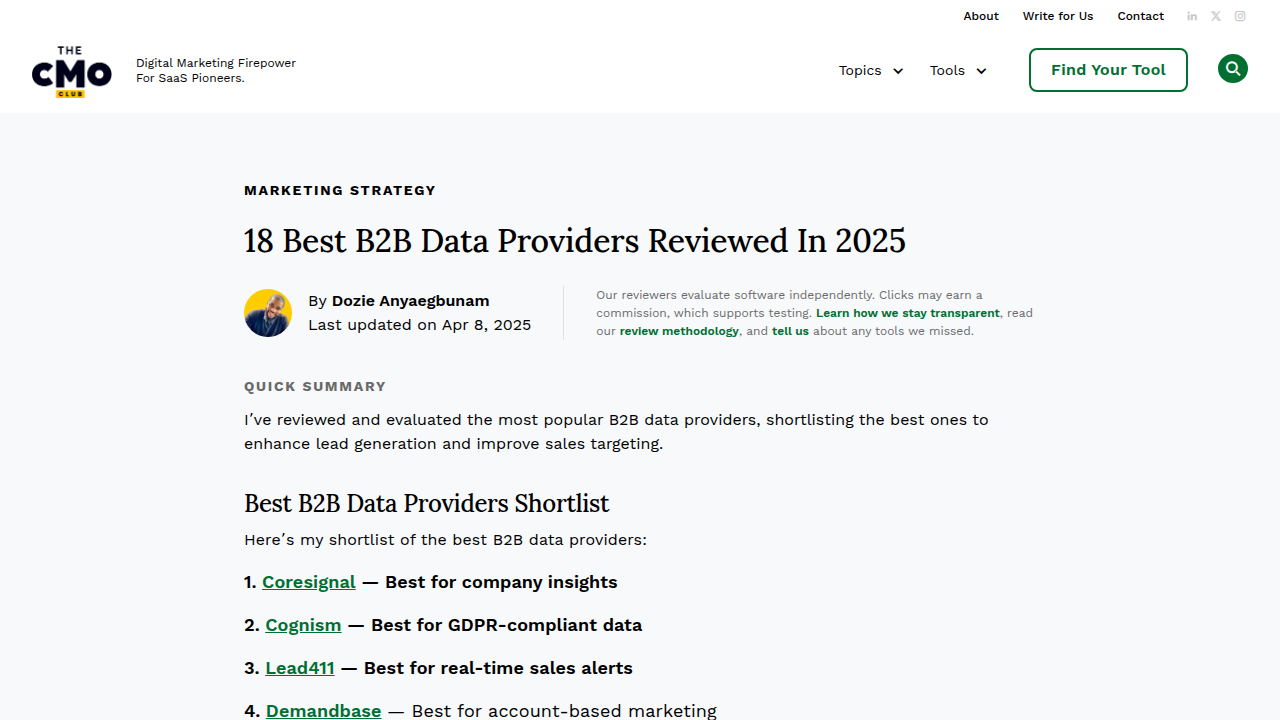Open the Coresignal shortlist link
Viewport: 1280px width, 720px height.
point(309,582)
